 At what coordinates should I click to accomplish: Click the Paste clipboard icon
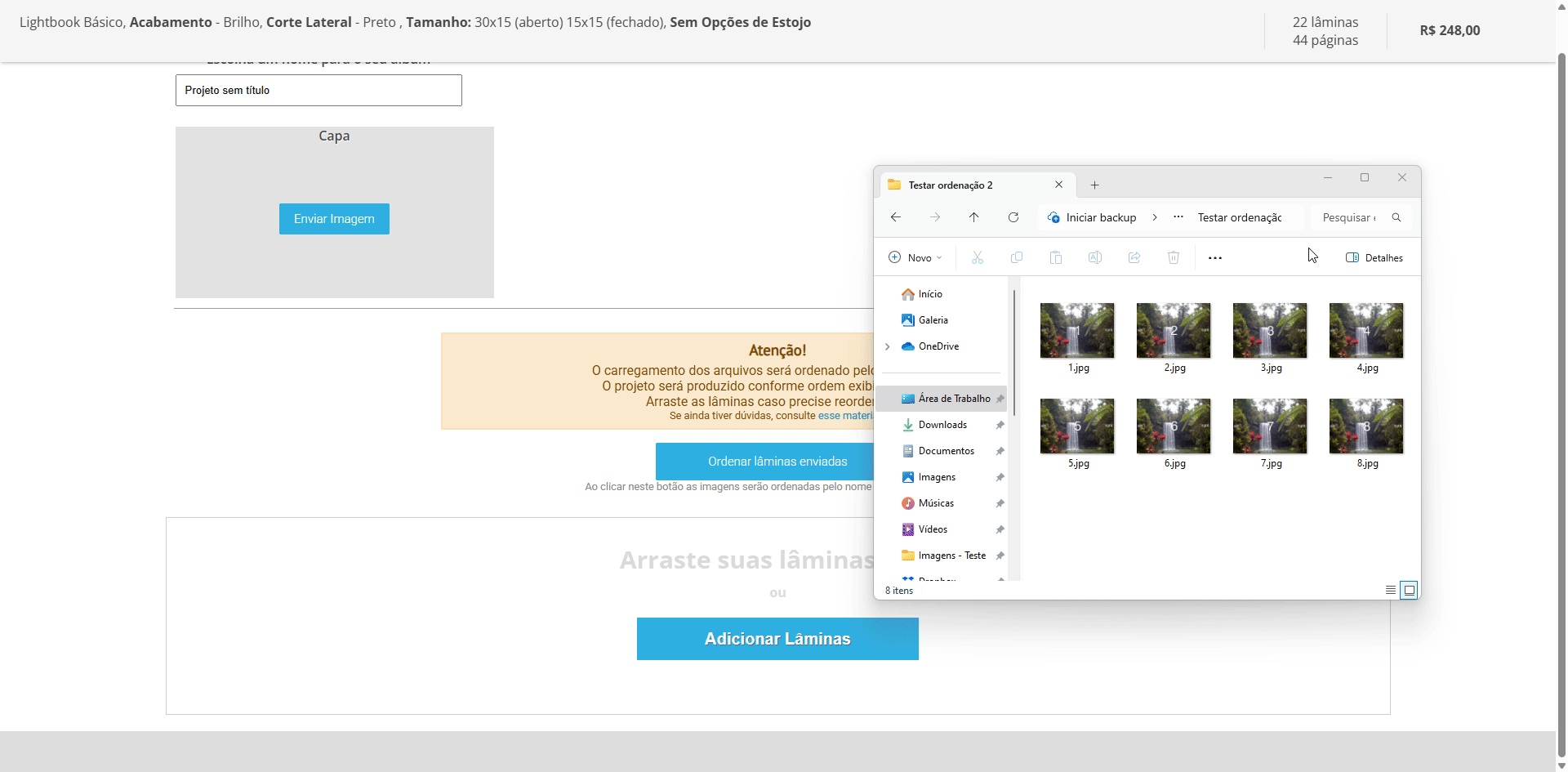[1056, 257]
